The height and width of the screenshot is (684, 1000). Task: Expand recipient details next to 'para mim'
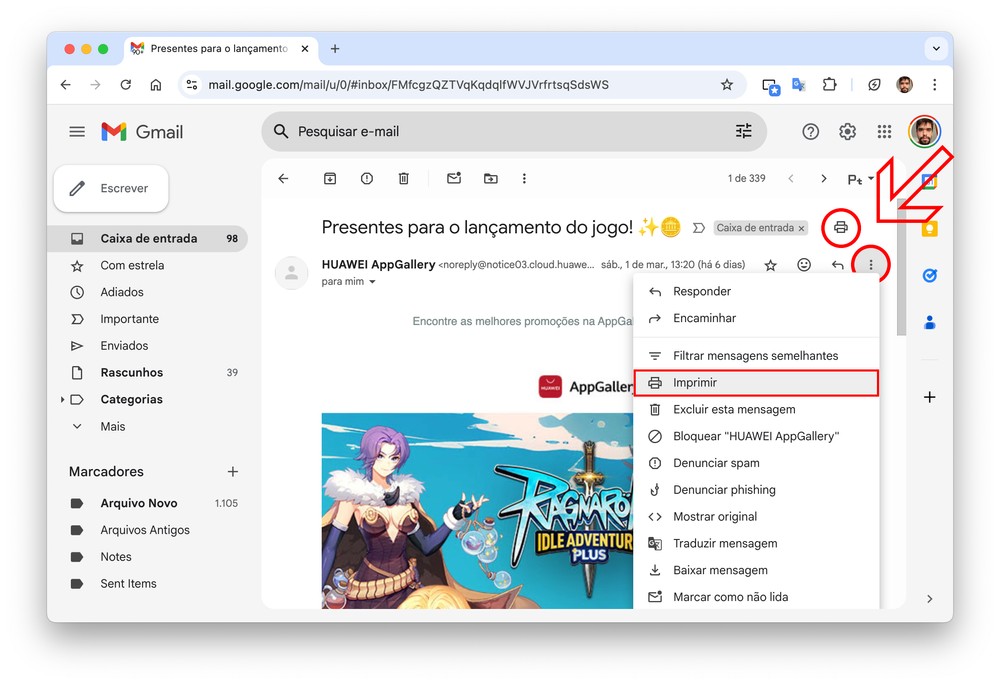[373, 282]
